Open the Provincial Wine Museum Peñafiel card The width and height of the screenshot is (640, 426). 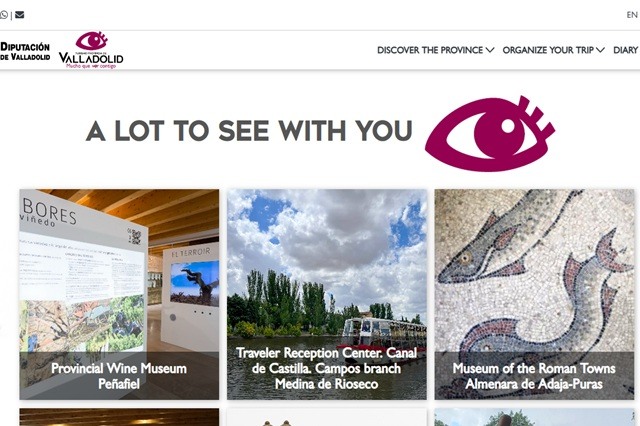click(119, 294)
